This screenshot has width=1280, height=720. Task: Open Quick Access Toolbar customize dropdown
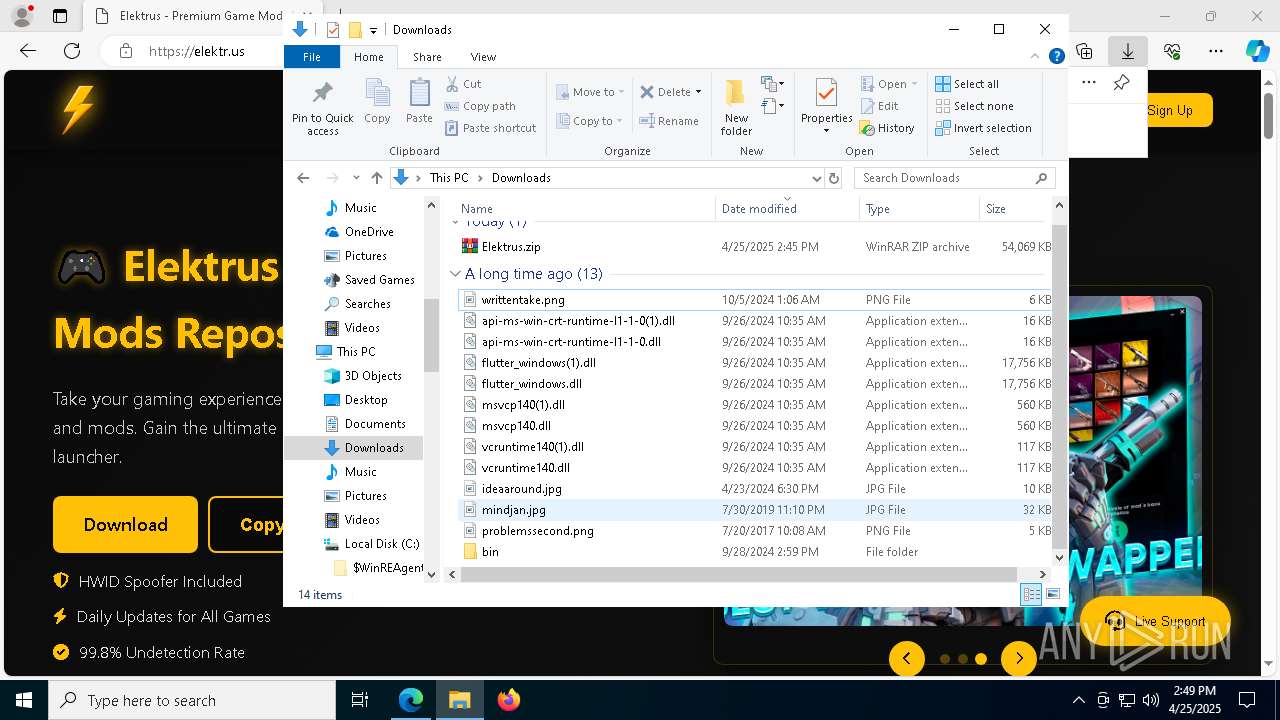point(373,30)
